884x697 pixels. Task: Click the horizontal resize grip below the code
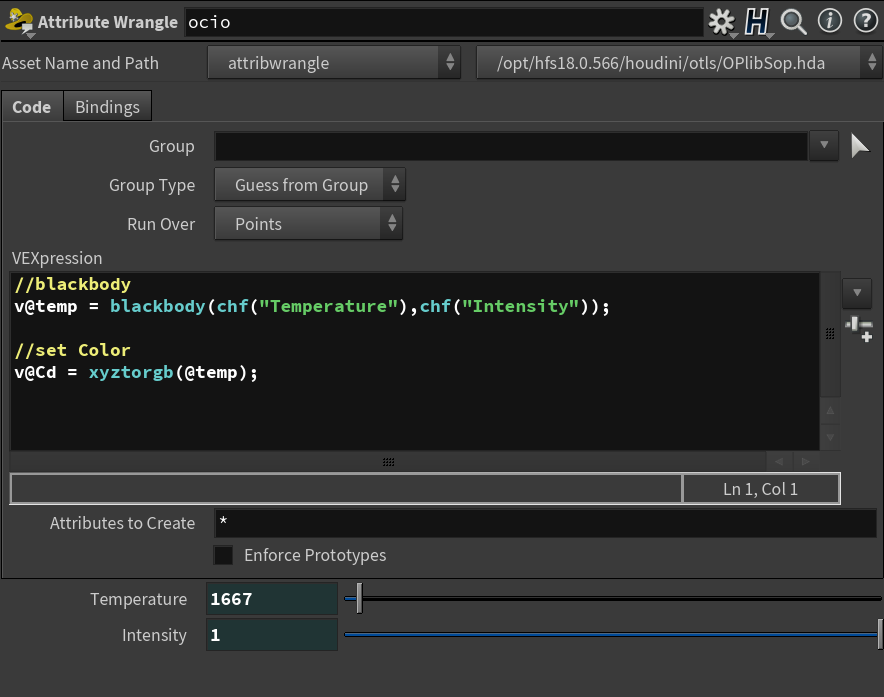[x=388, y=462]
